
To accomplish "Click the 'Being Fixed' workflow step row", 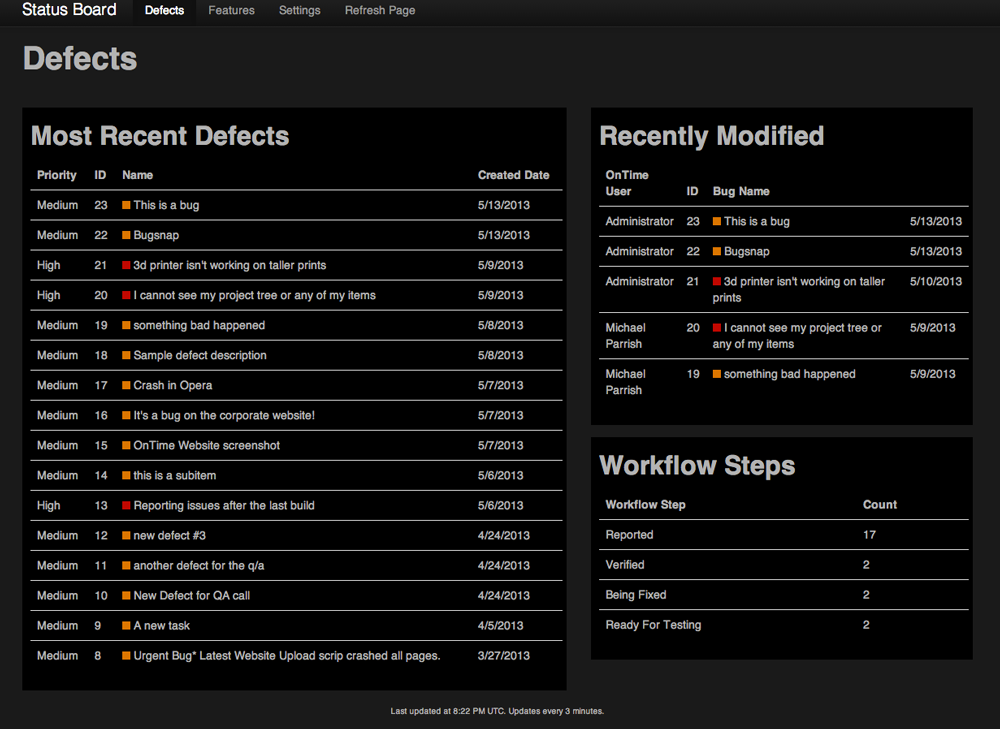I will (x=784, y=594).
